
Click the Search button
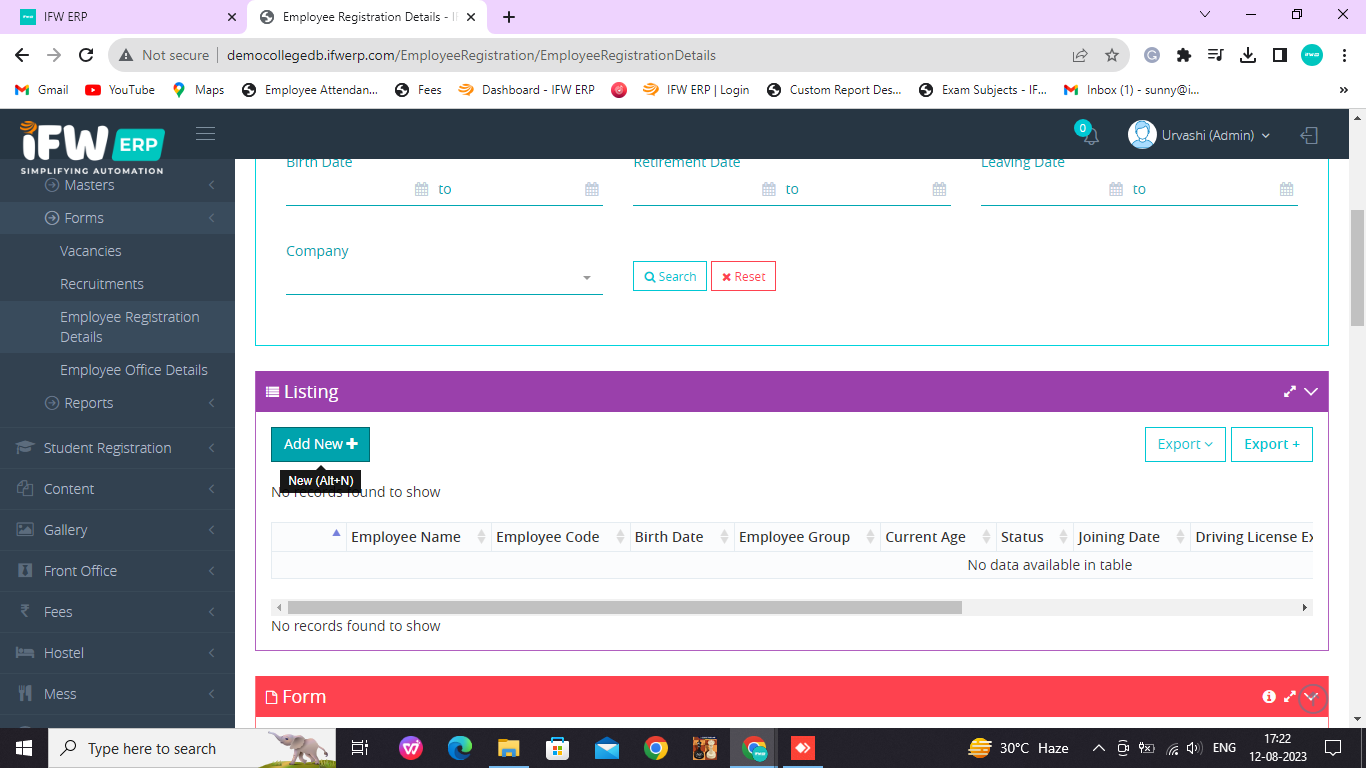pyautogui.click(x=670, y=276)
